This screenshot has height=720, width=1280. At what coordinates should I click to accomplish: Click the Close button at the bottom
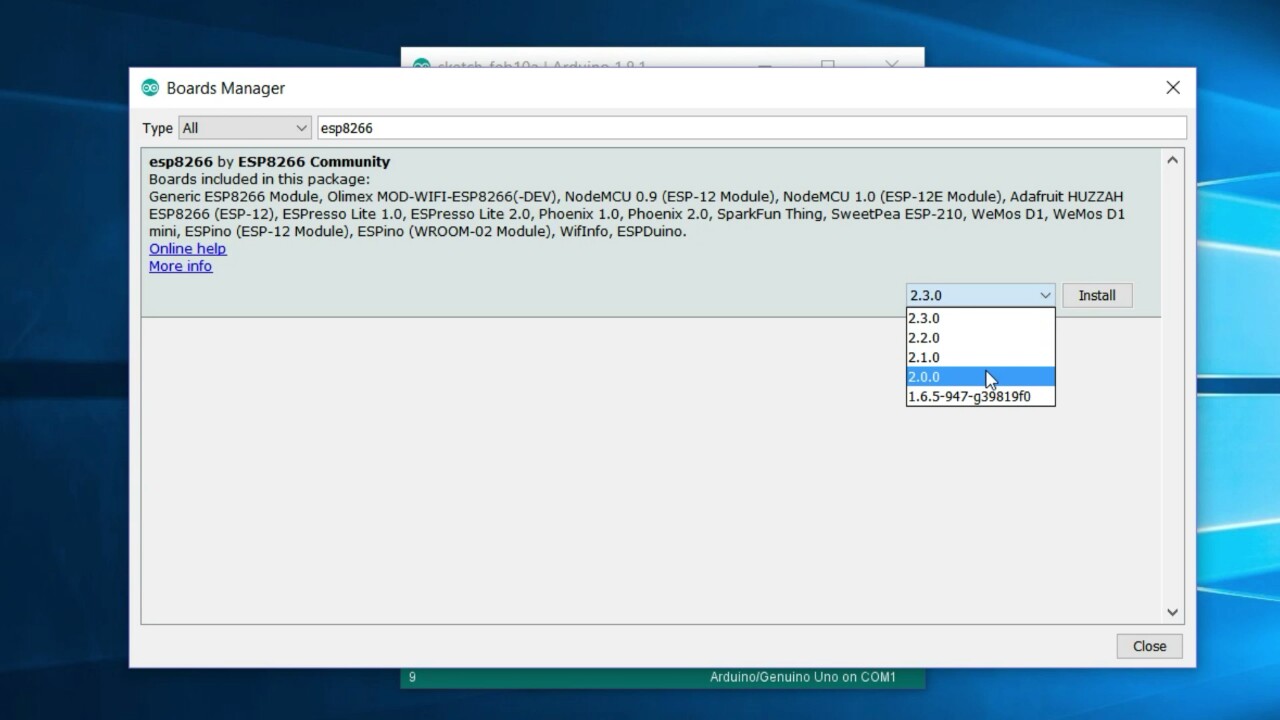(x=1149, y=646)
